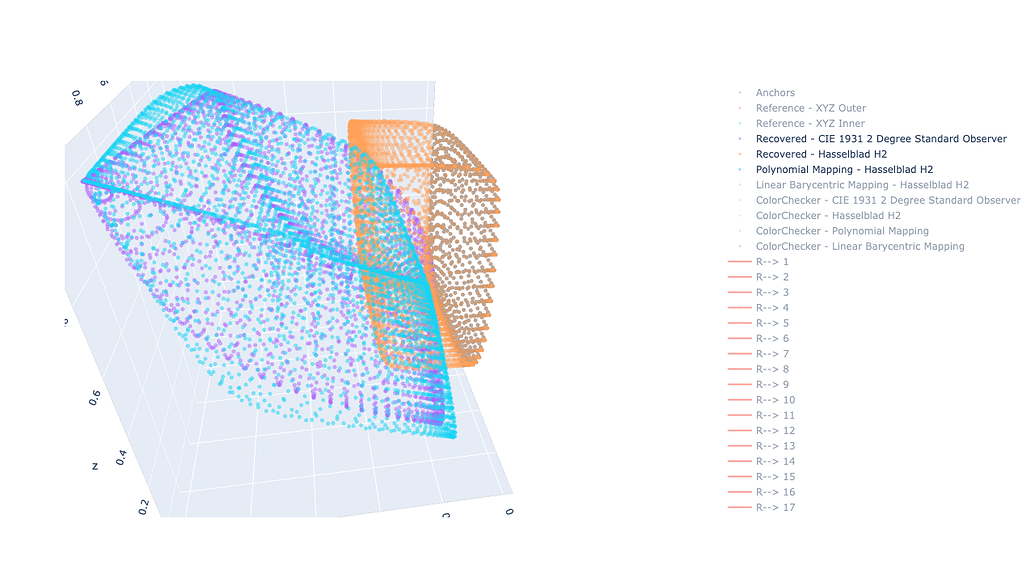Click the Reference - XYZ Outer marker symbol
The image size is (1035, 582).
click(737, 108)
